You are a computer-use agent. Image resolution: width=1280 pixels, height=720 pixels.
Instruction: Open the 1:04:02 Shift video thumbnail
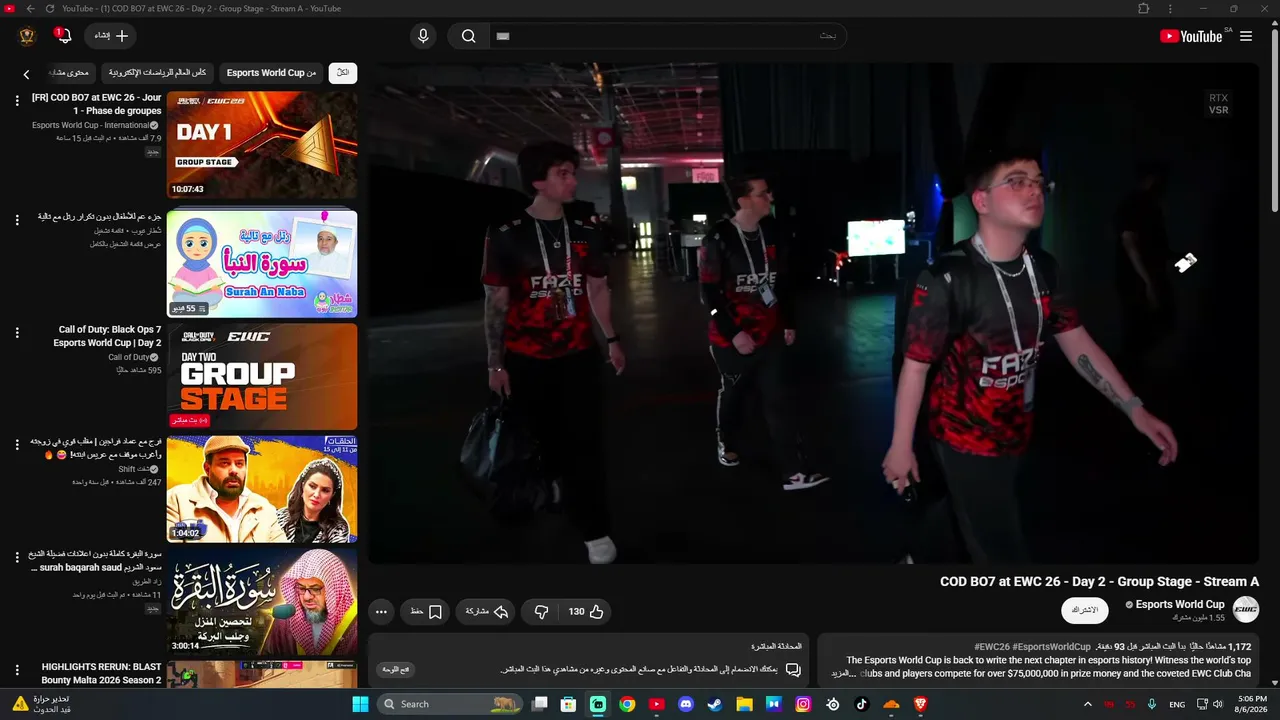click(x=262, y=489)
